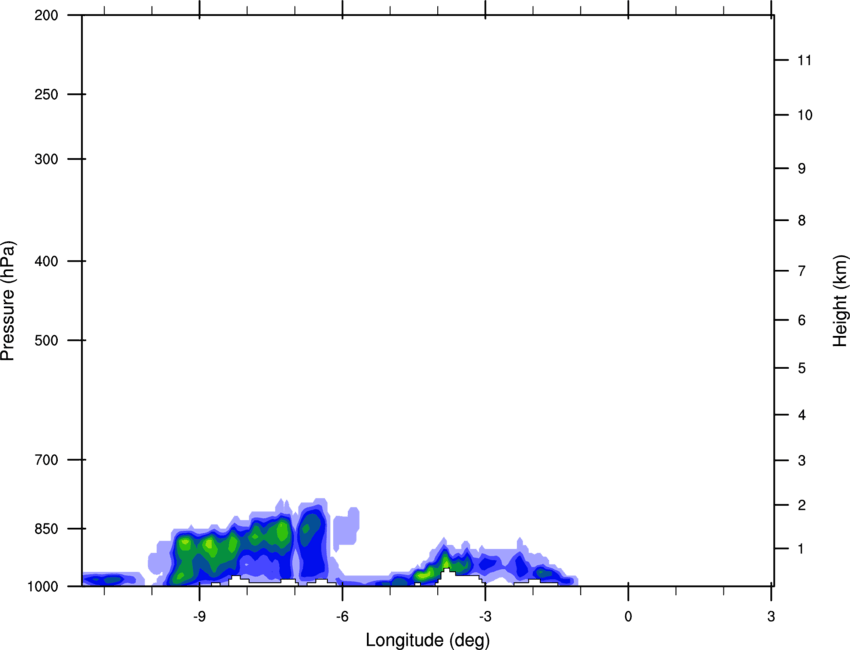Click the 0 longitude tick label
Viewport: 850px width, 650px height.
point(628,617)
